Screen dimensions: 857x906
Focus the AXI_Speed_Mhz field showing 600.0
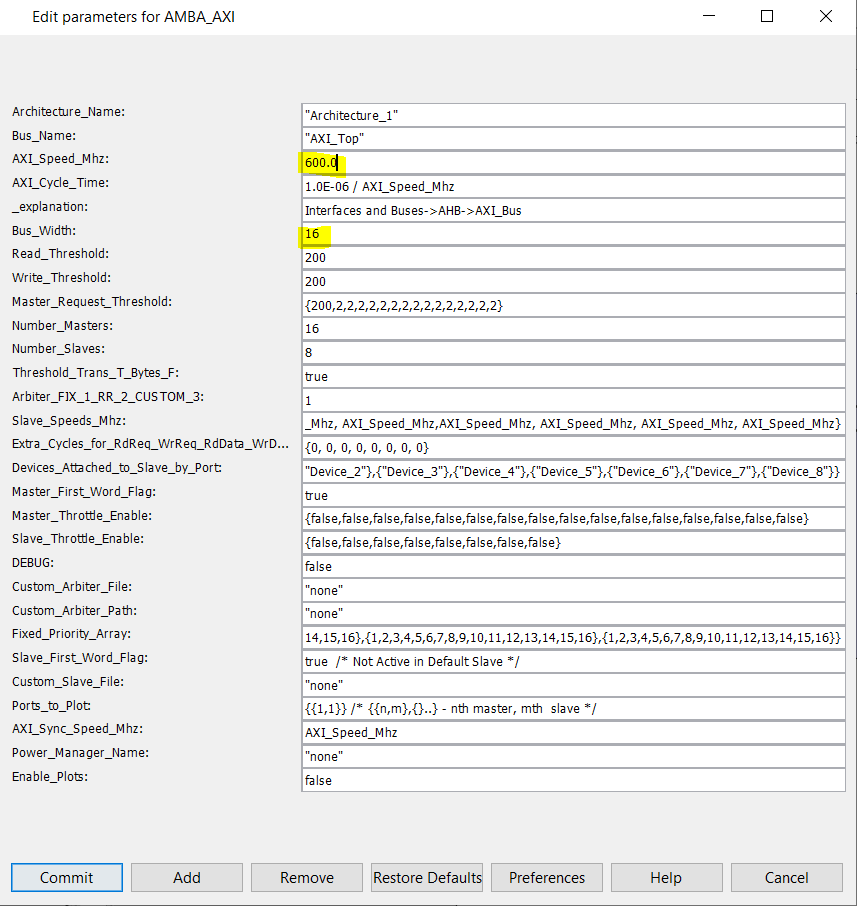[x=573, y=162]
